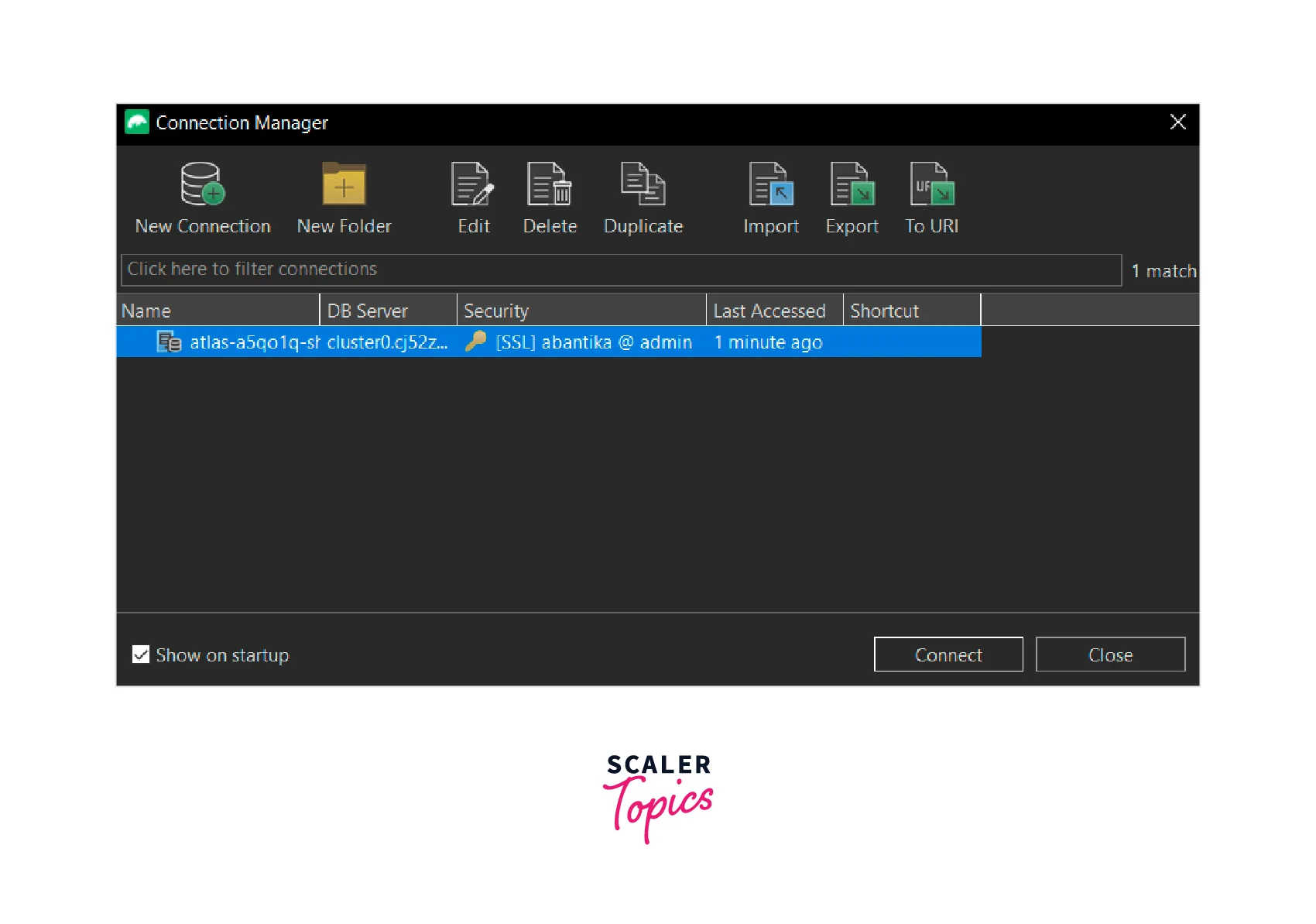Click the Studio 3T logo in title bar
This screenshot has width=1316, height=924.
pos(137,122)
